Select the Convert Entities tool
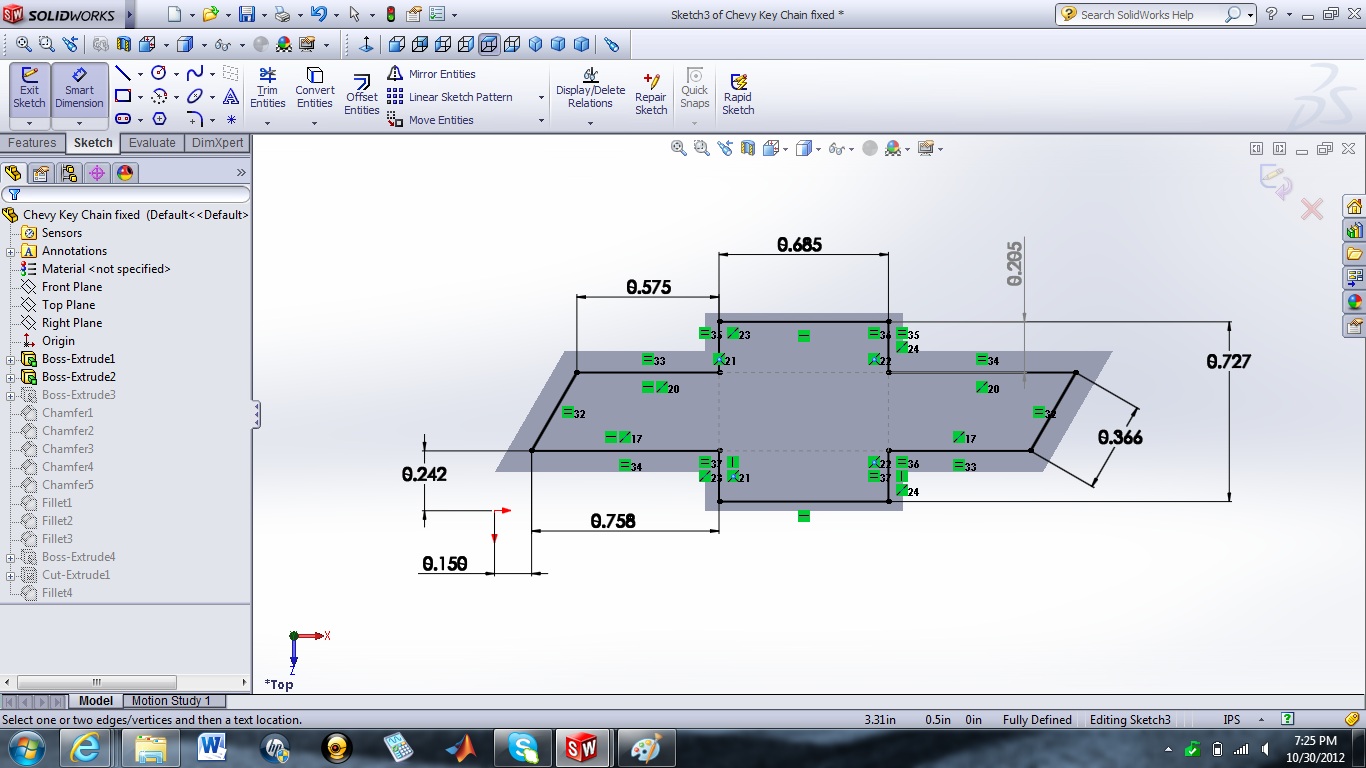The image size is (1366, 768). point(314,88)
